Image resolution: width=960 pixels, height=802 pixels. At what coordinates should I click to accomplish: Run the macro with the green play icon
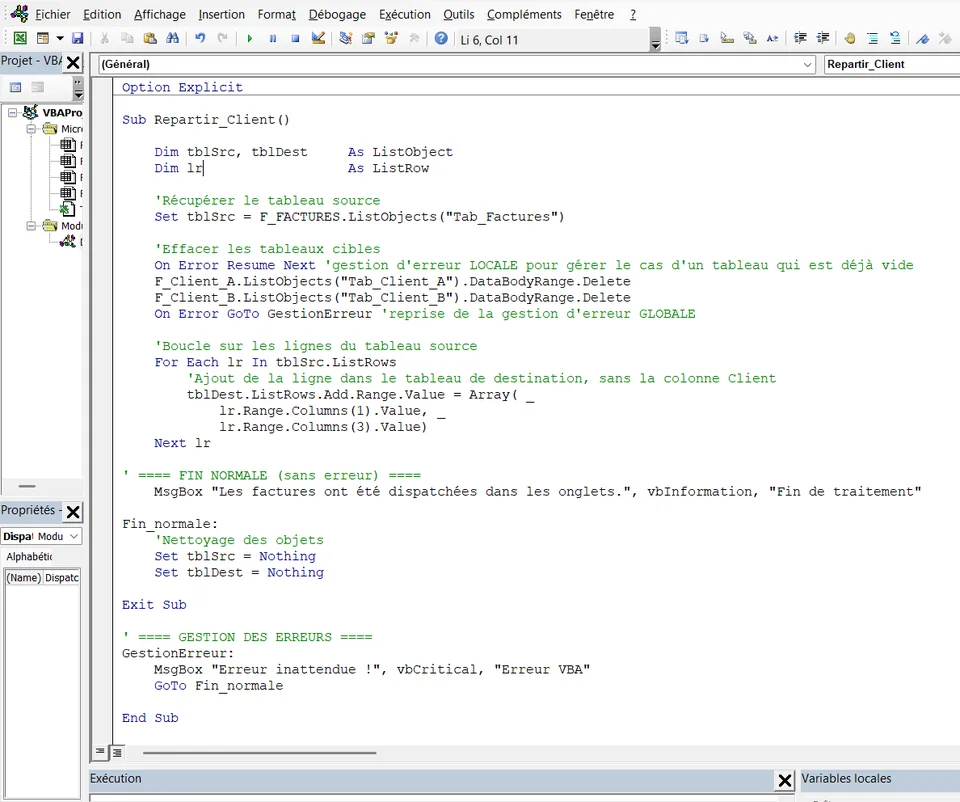(250, 38)
